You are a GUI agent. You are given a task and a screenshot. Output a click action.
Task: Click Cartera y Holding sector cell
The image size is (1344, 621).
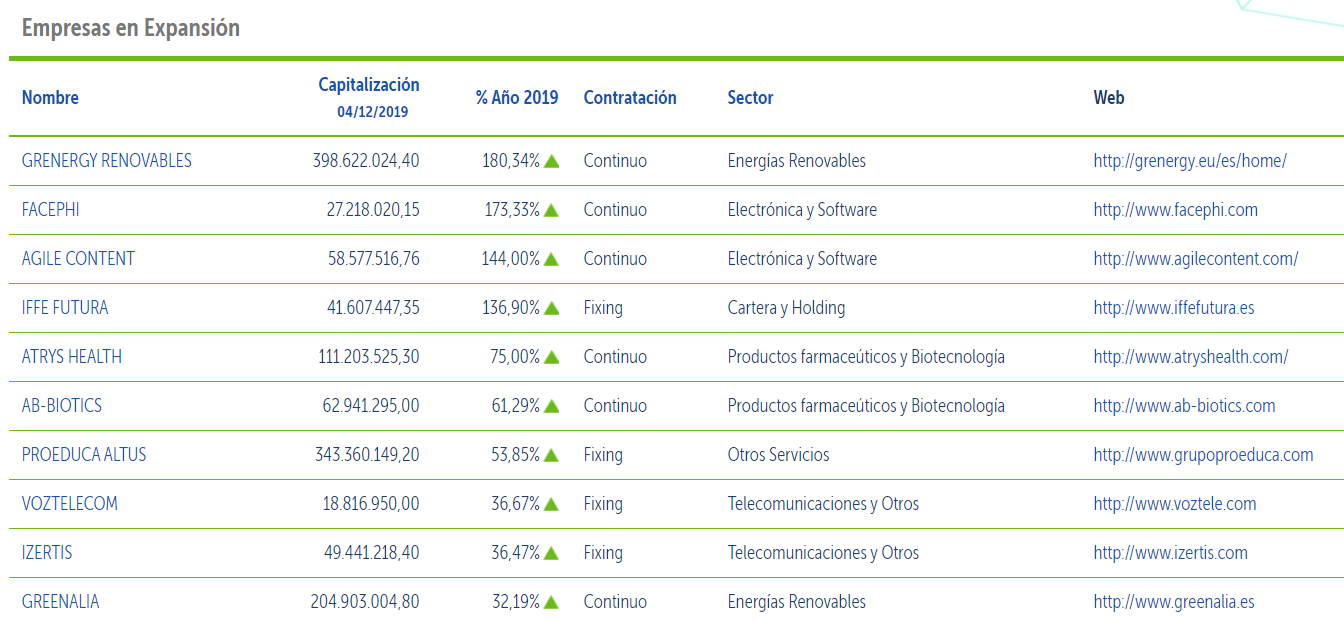pyautogui.click(x=786, y=308)
